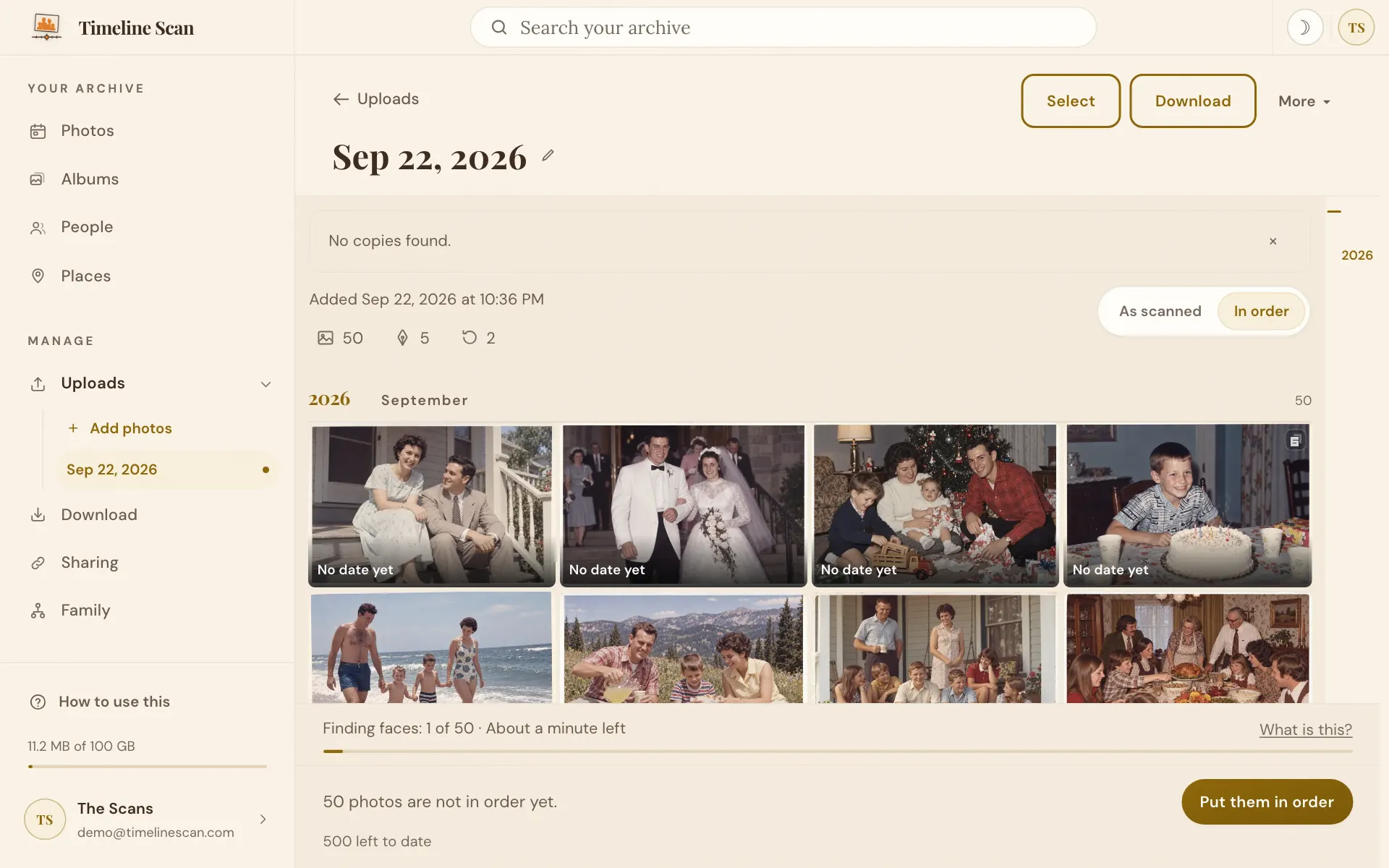Click the Uploads upload-arrow icon in the sidebar

tap(38, 383)
